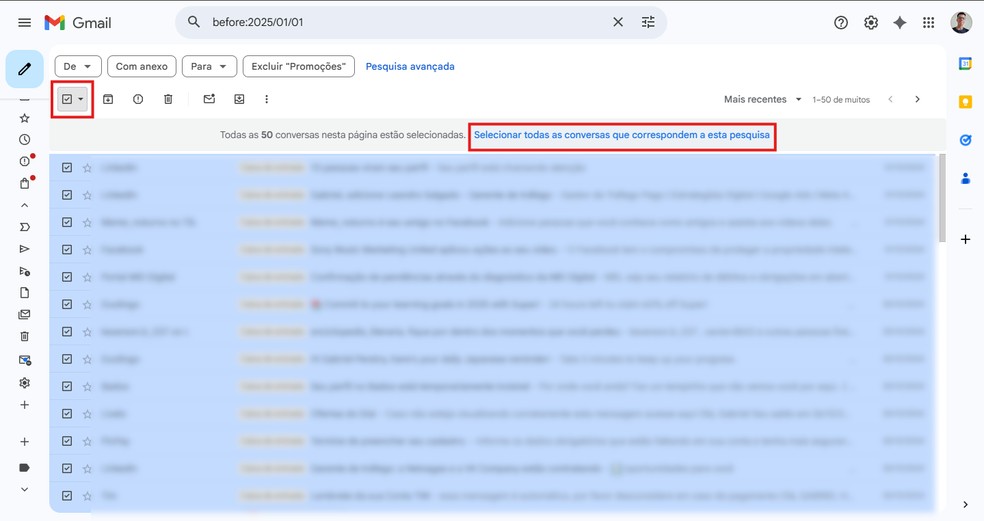Open the dark label tag icon
Image resolution: width=984 pixels, height=521 pixels.
[24, 468]
